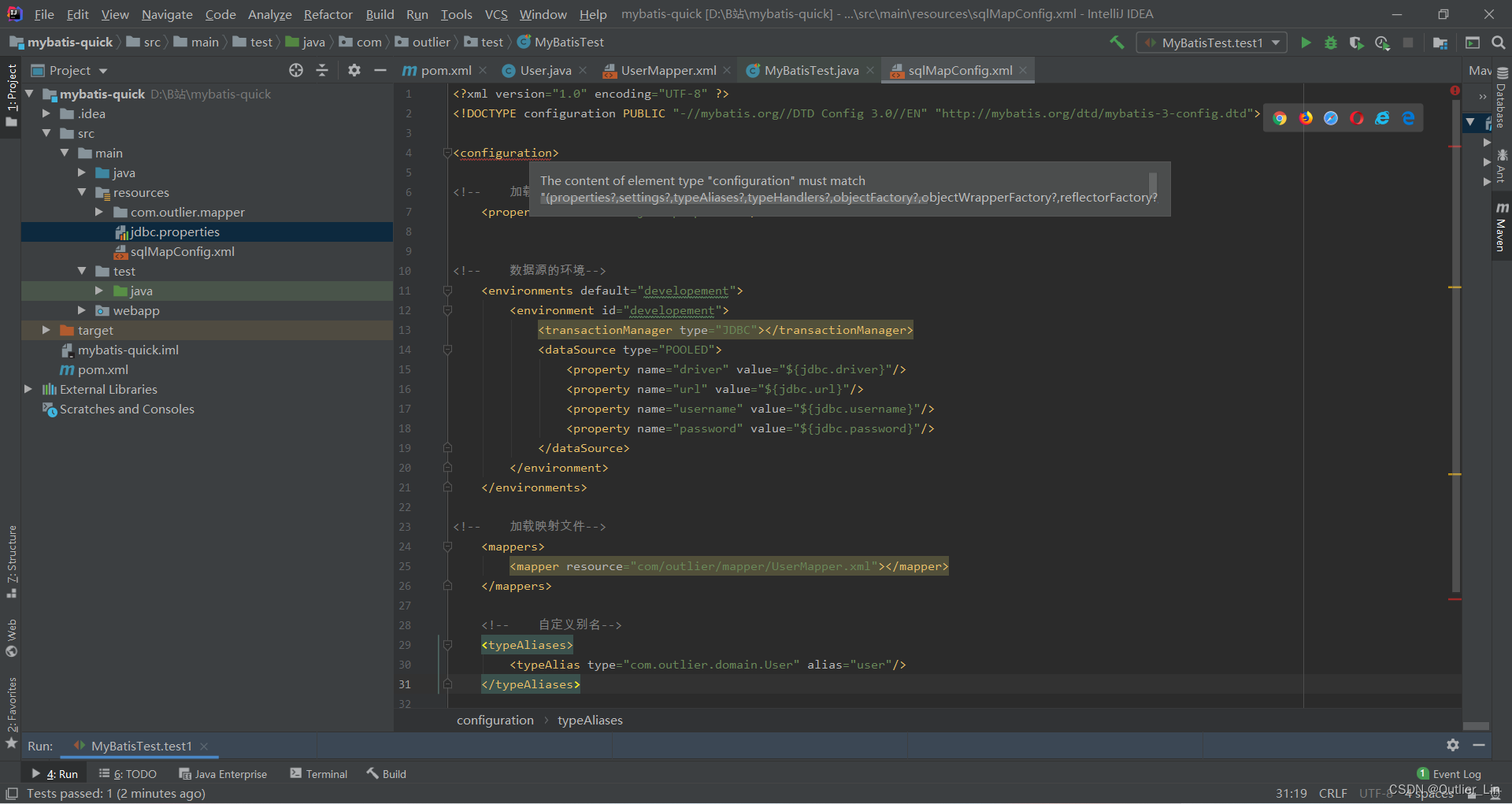Click the Build project hammer icon

[x=1117, y=43]
